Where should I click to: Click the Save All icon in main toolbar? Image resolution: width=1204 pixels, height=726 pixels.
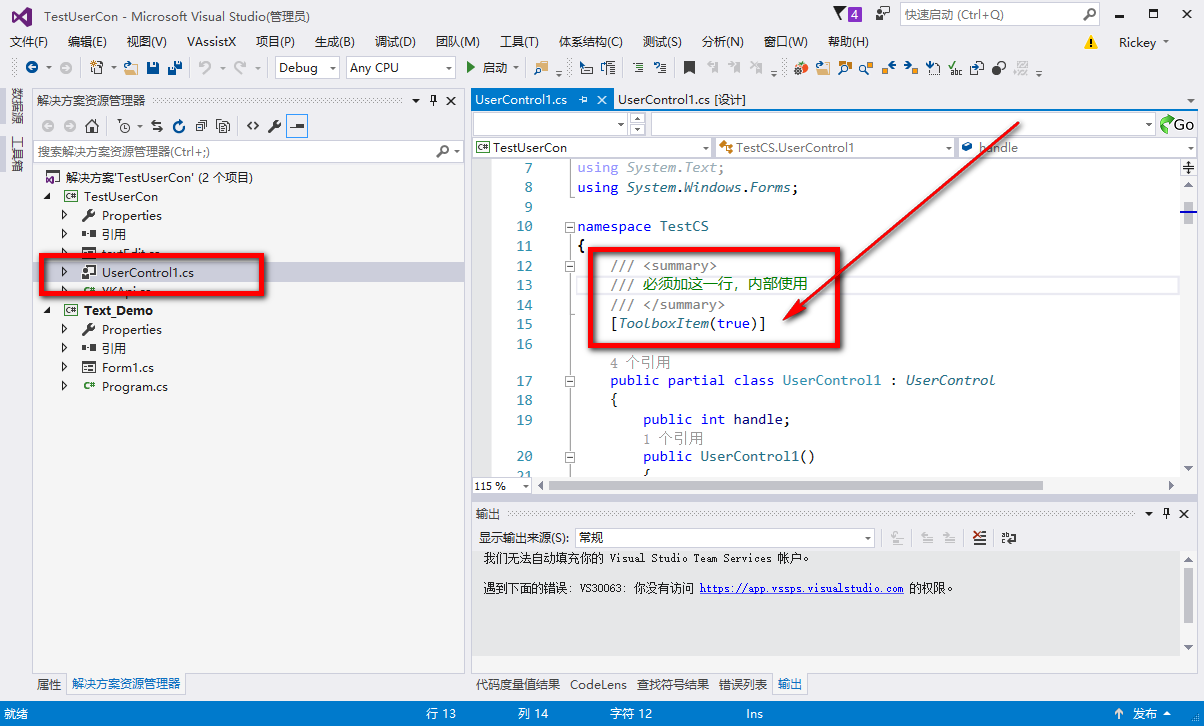tap(175, 68)
